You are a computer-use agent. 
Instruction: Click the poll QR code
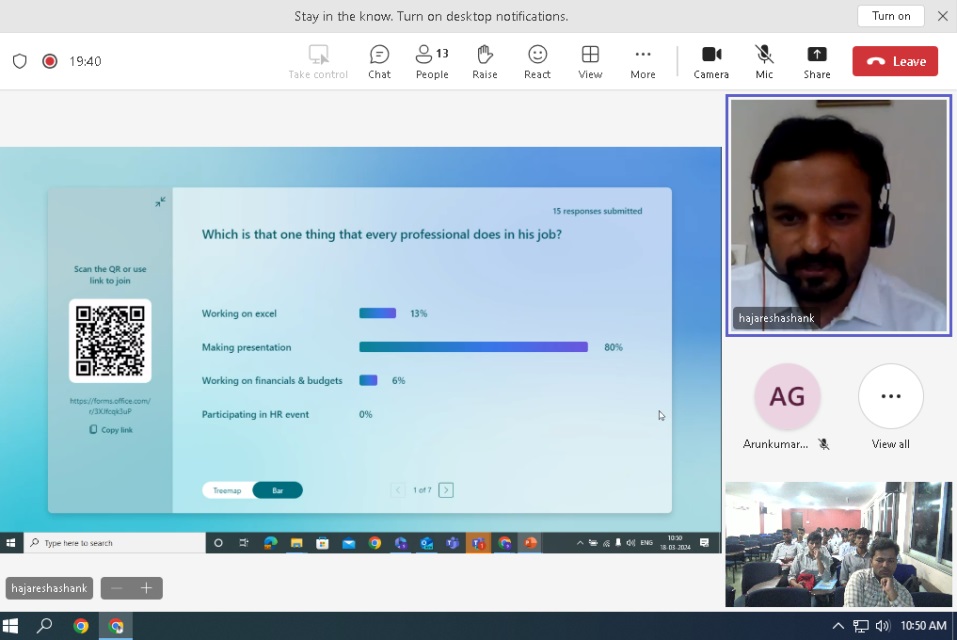[x=110, y=340]
